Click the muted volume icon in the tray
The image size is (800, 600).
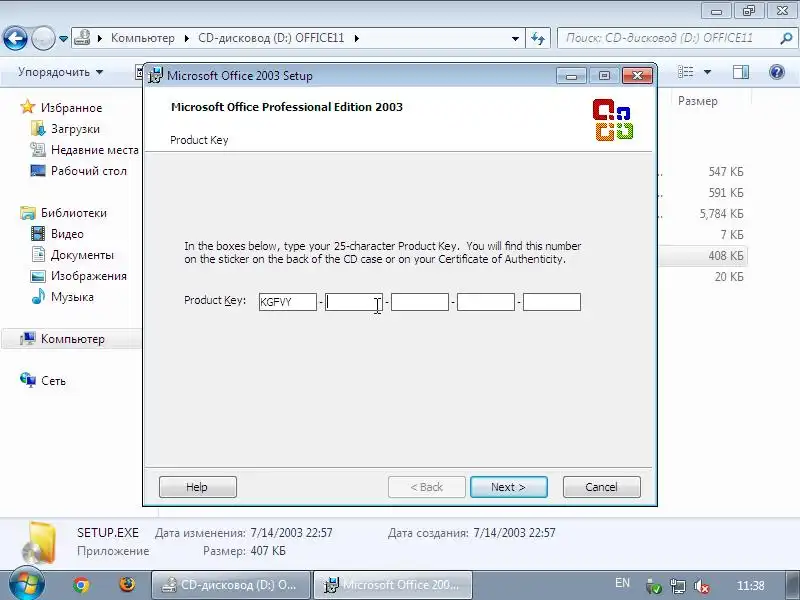(x=702, y=586)
